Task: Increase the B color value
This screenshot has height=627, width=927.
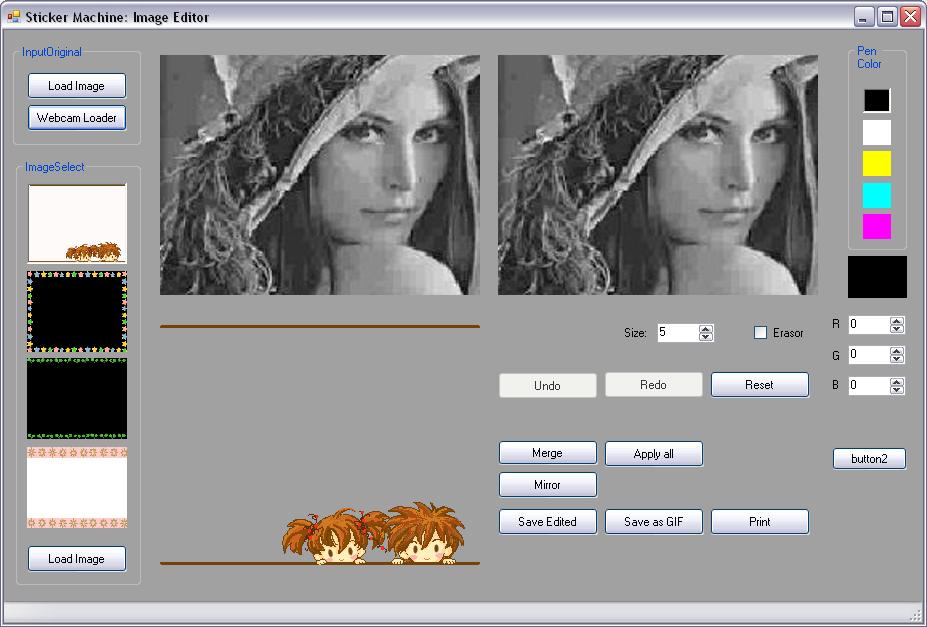Action: (896, 380)
